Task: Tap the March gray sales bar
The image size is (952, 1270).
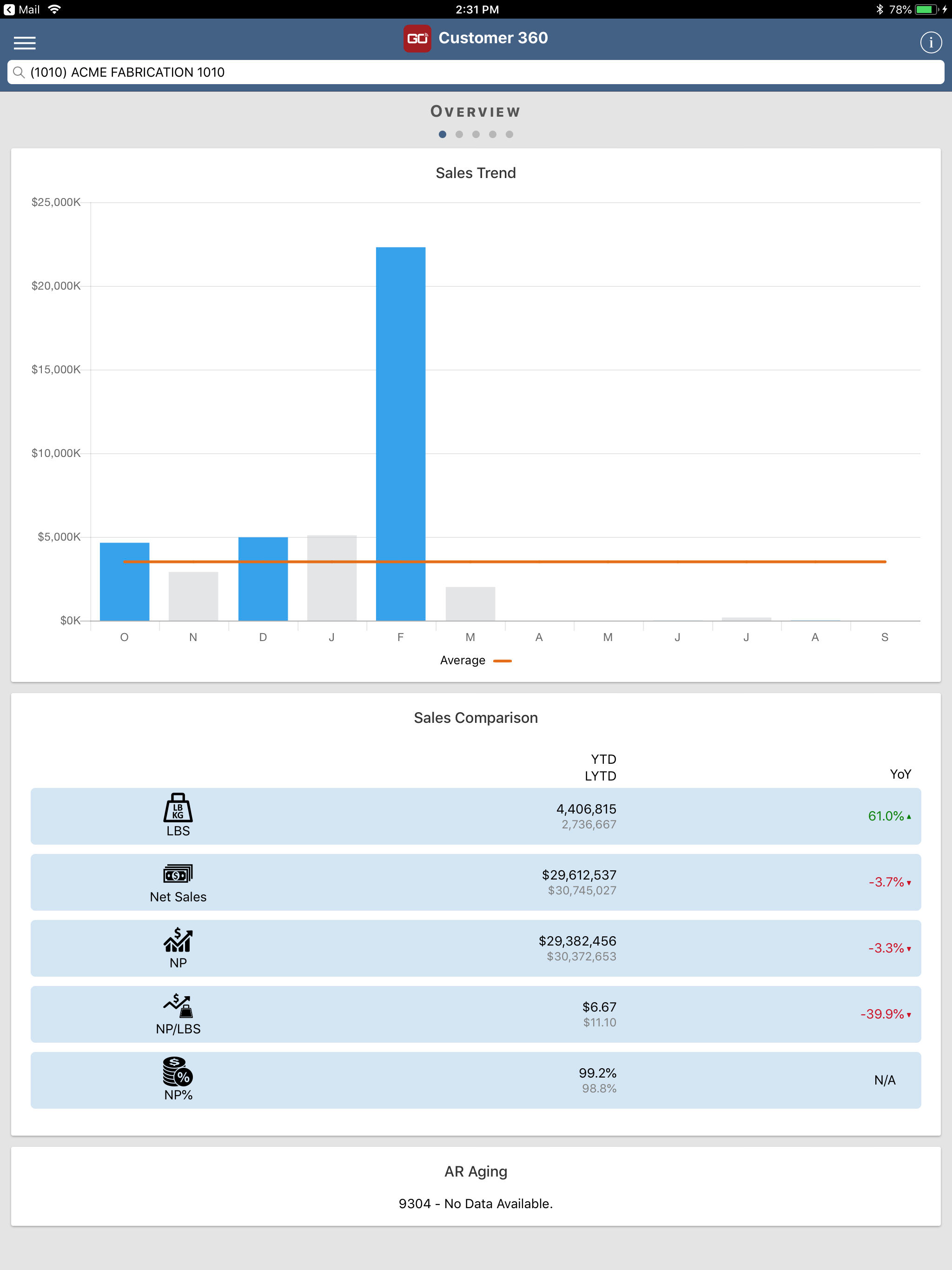Action: (470, 603)
